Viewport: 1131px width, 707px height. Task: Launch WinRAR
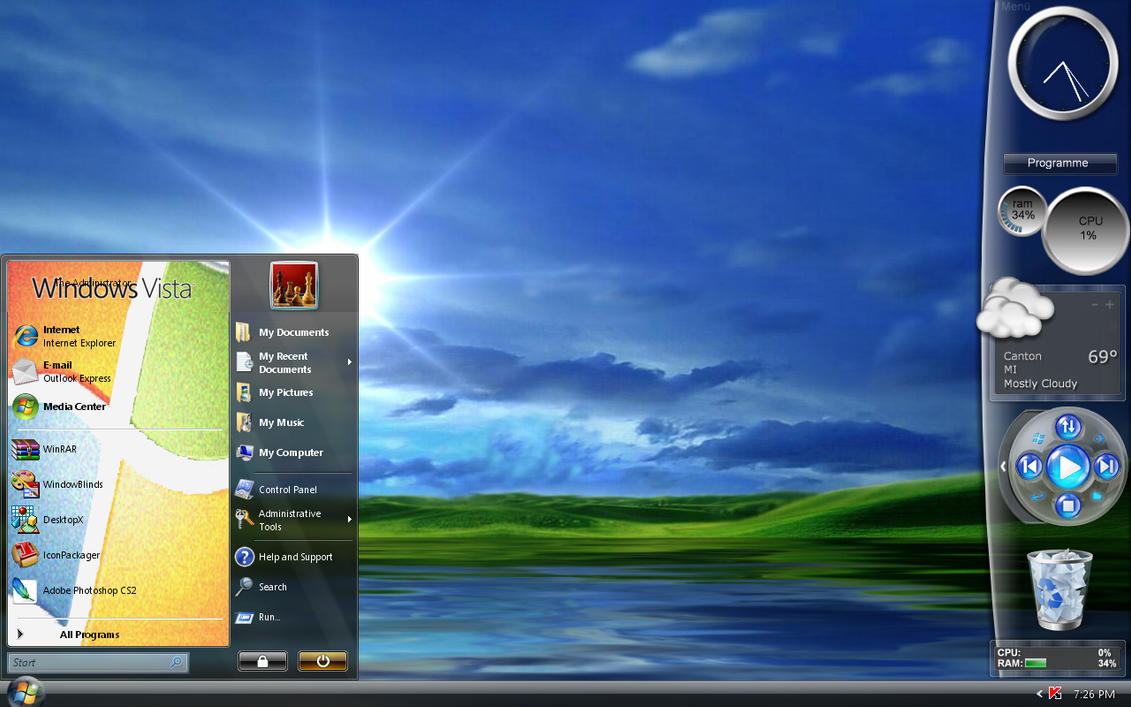pyautogui.click(x=45, y=449)
